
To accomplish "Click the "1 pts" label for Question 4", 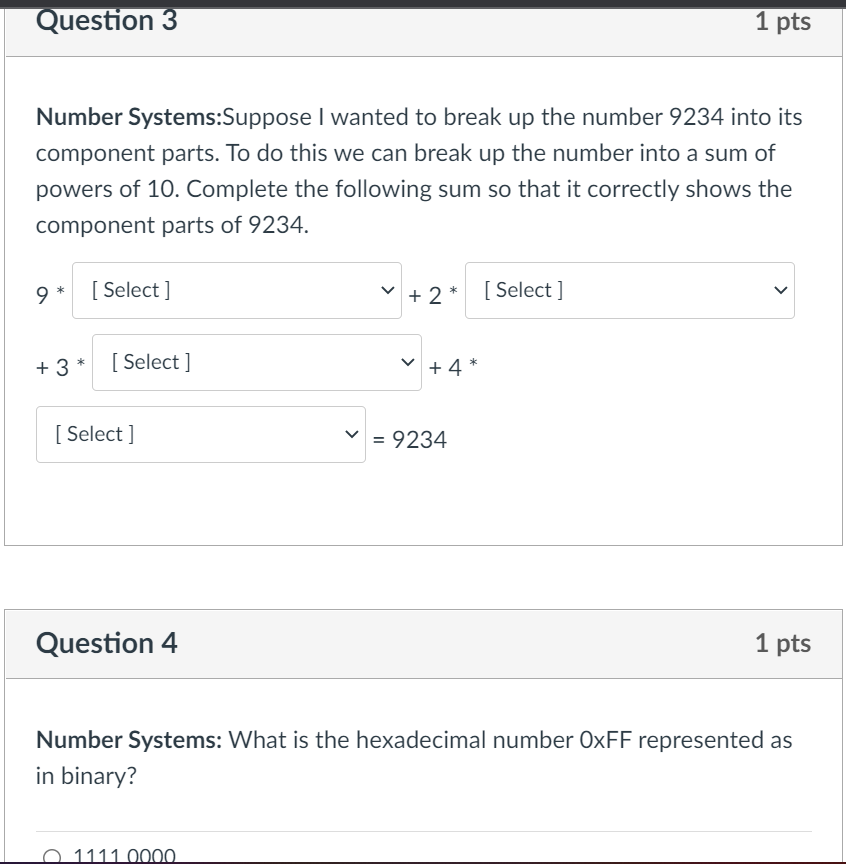I will [x=783, y=644].
